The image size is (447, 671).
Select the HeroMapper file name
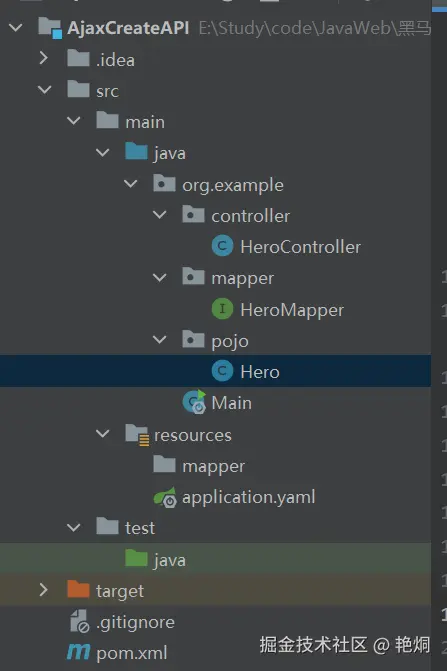pyautogui.click(x=292, y=310)
